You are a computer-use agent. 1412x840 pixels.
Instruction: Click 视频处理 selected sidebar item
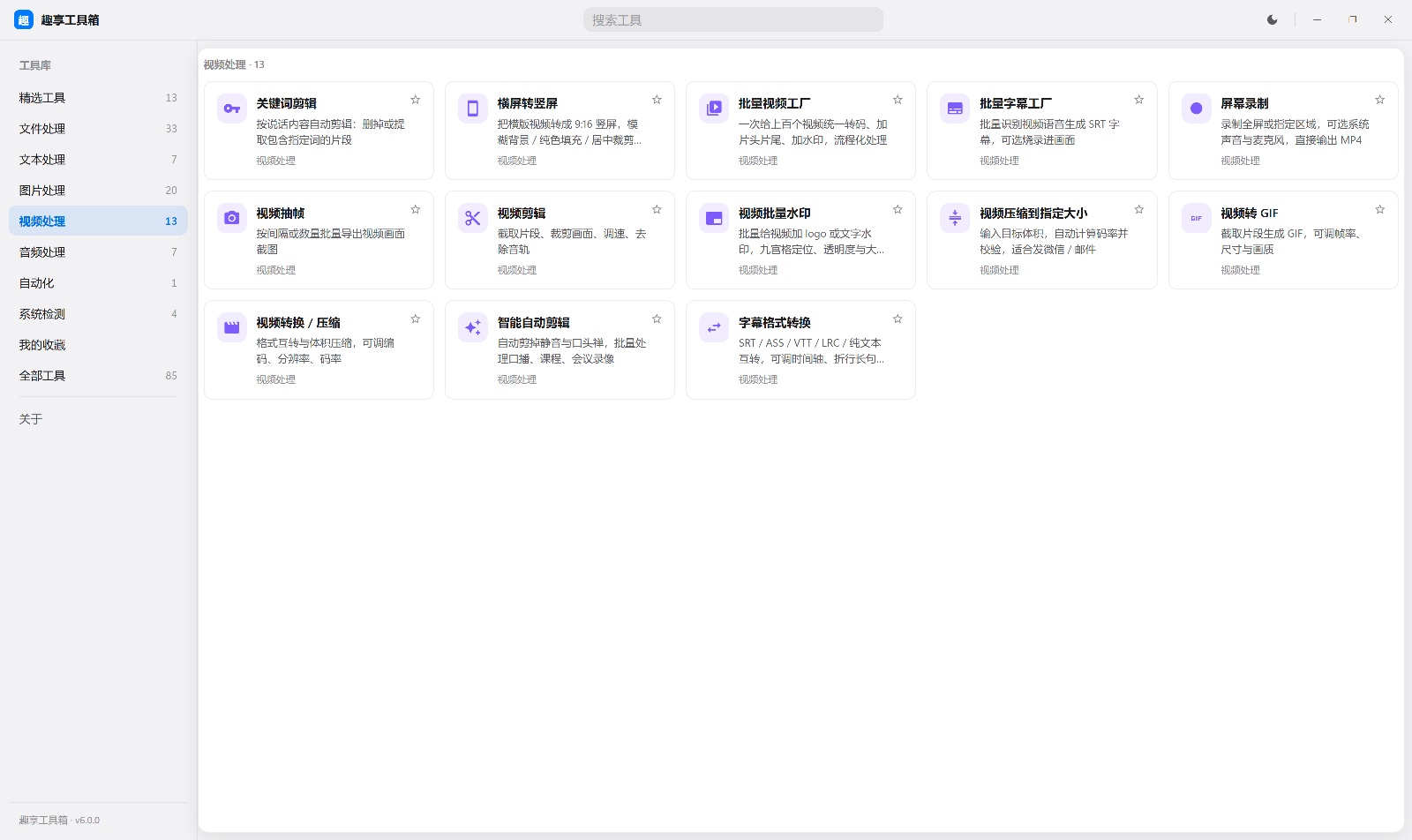click(x=98, y=221)
